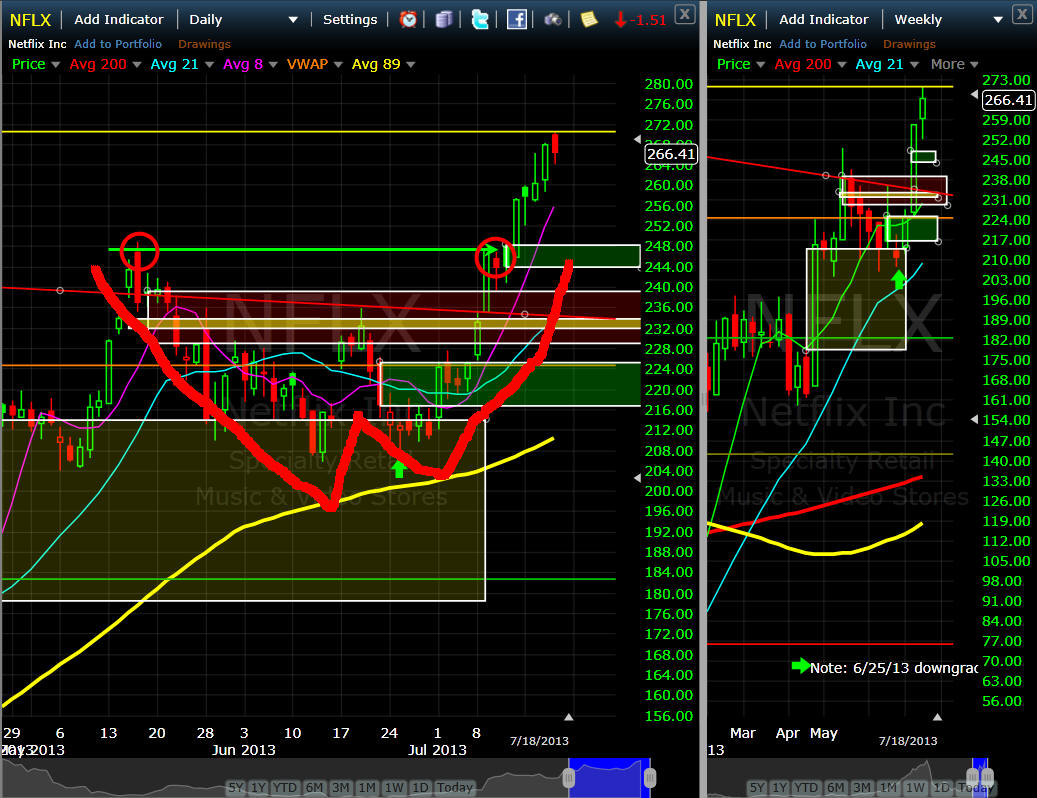
Task: Share the daily chart on Facebook
Action: [517, 19]
